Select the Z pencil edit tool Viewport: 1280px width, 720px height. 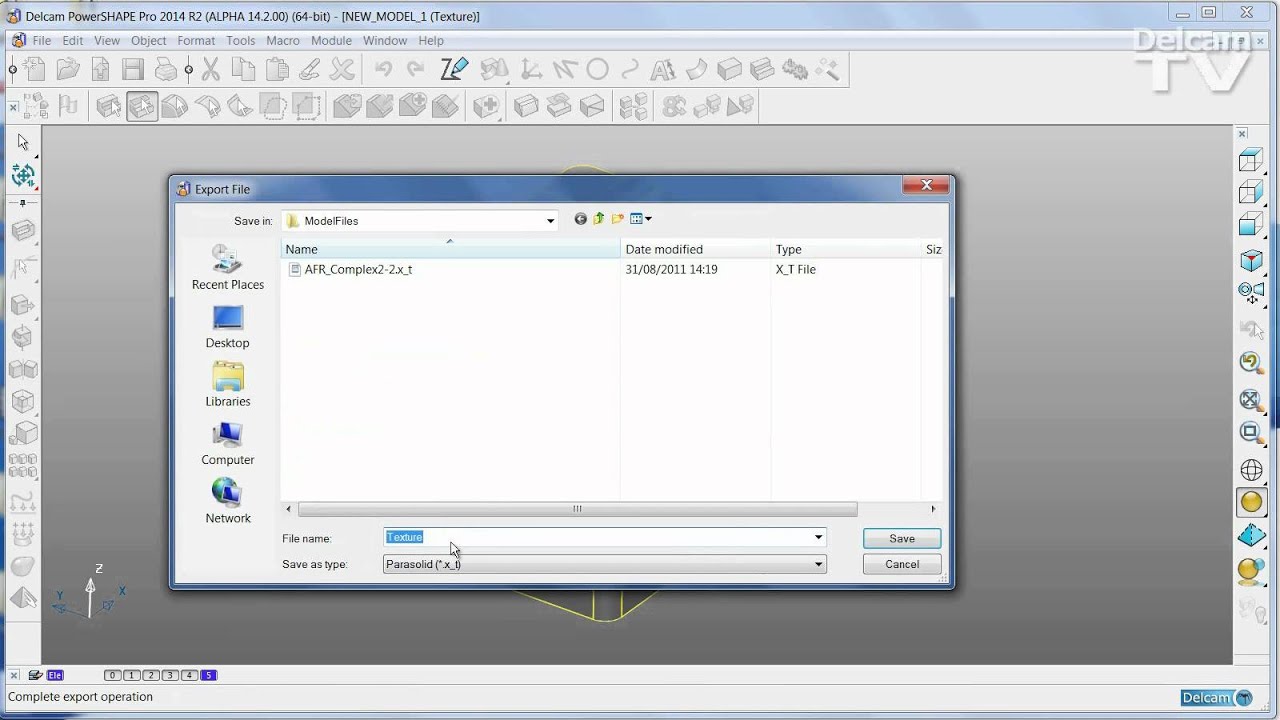point(454,69)
